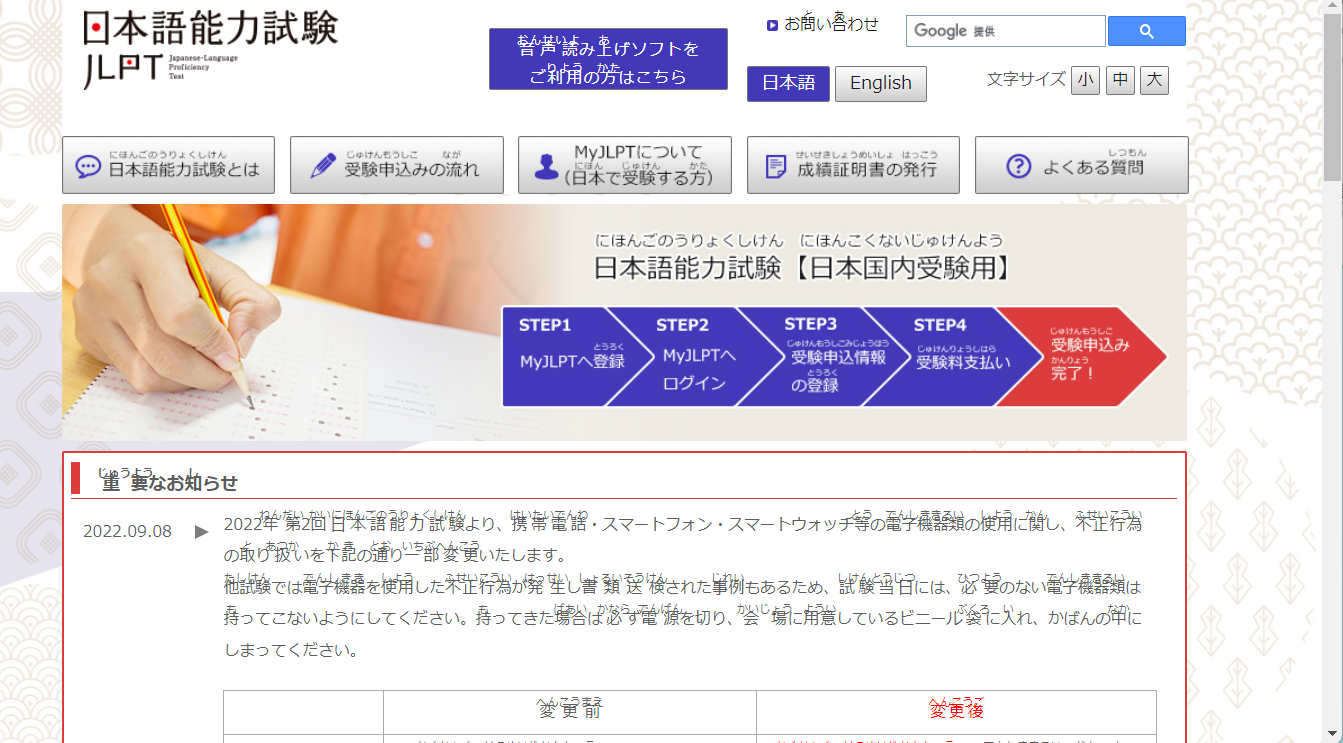Set text size to 小 (small)
Screen dimensions: 1343x743
point(1085,80)
